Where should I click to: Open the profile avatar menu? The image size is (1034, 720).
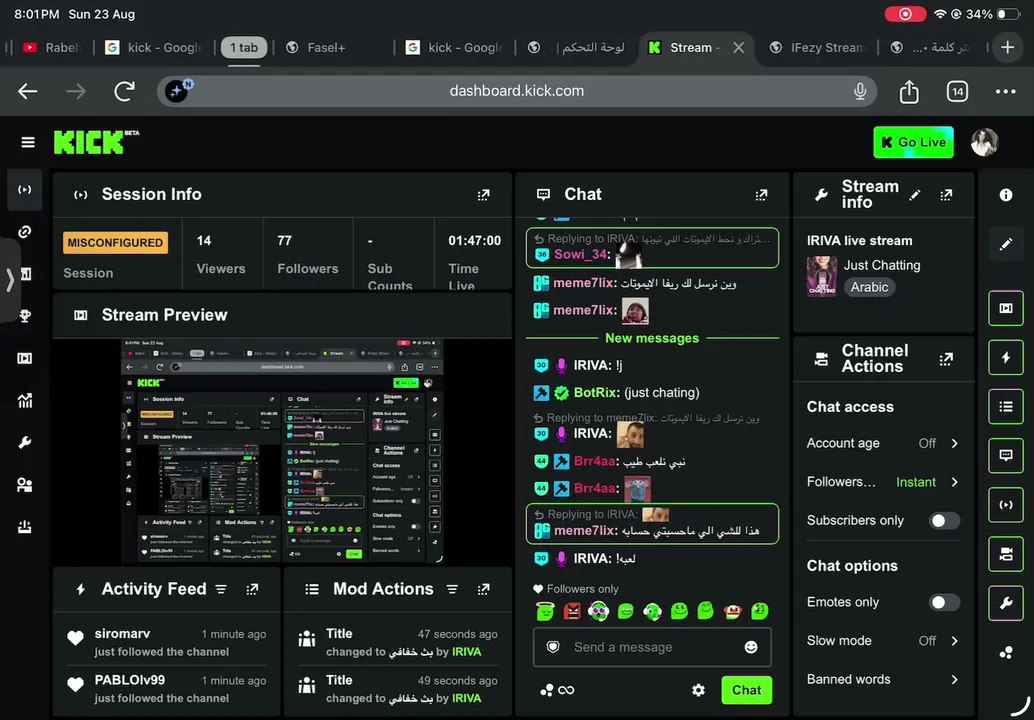[x=985, y=142]
